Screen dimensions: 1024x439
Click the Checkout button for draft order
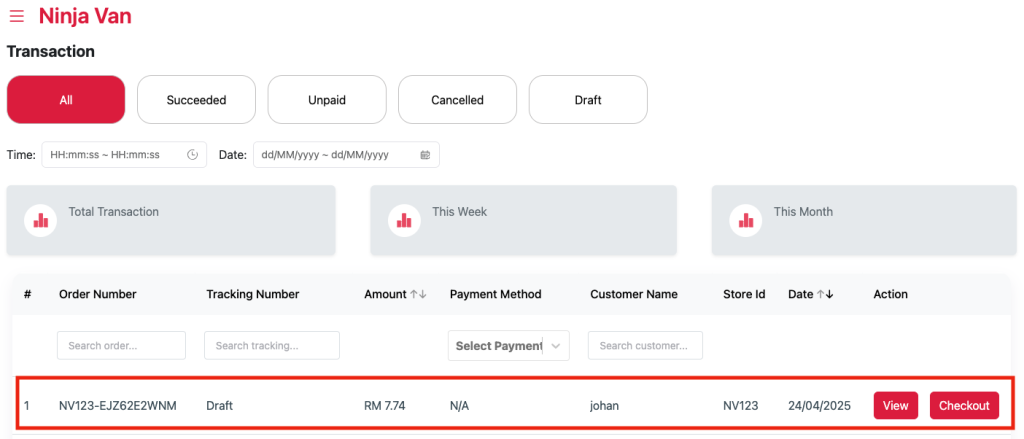coord(964,406)
